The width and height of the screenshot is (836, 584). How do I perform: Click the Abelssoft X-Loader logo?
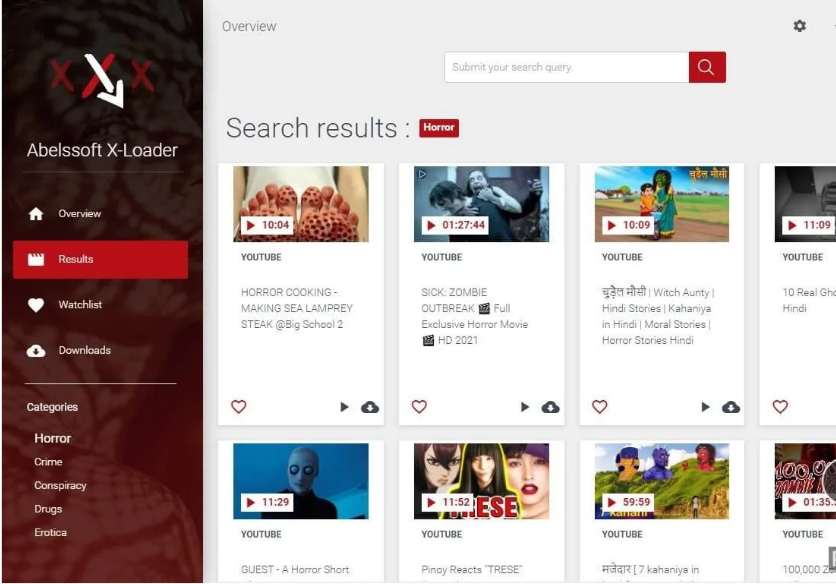tap(102, 80)
